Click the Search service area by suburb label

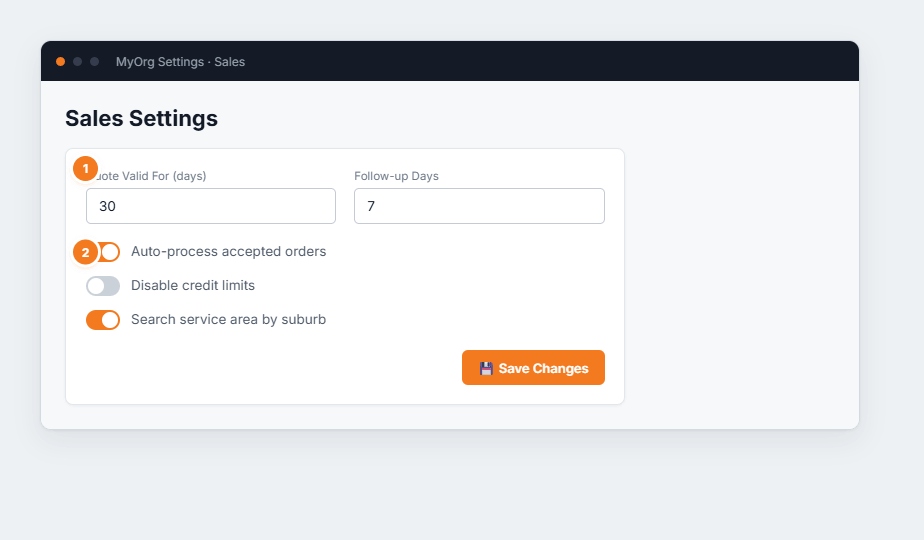coord(229,320)
